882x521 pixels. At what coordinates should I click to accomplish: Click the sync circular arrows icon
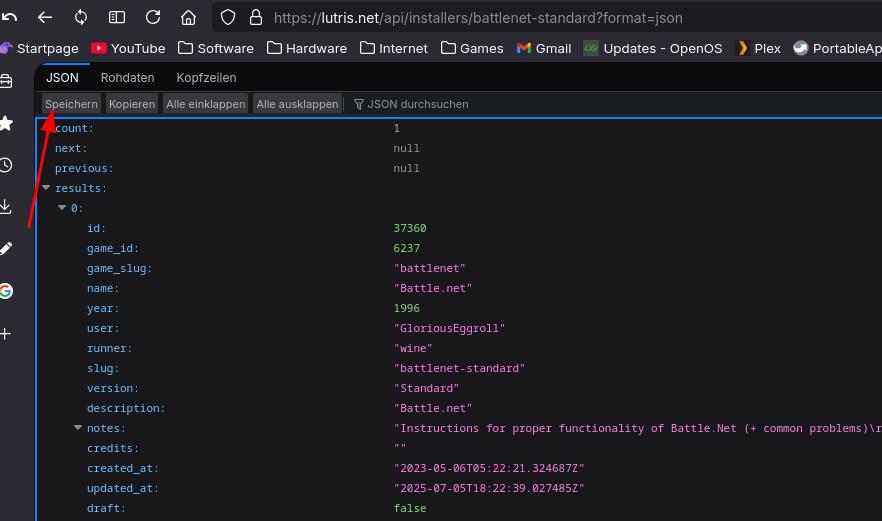point(81,17)
